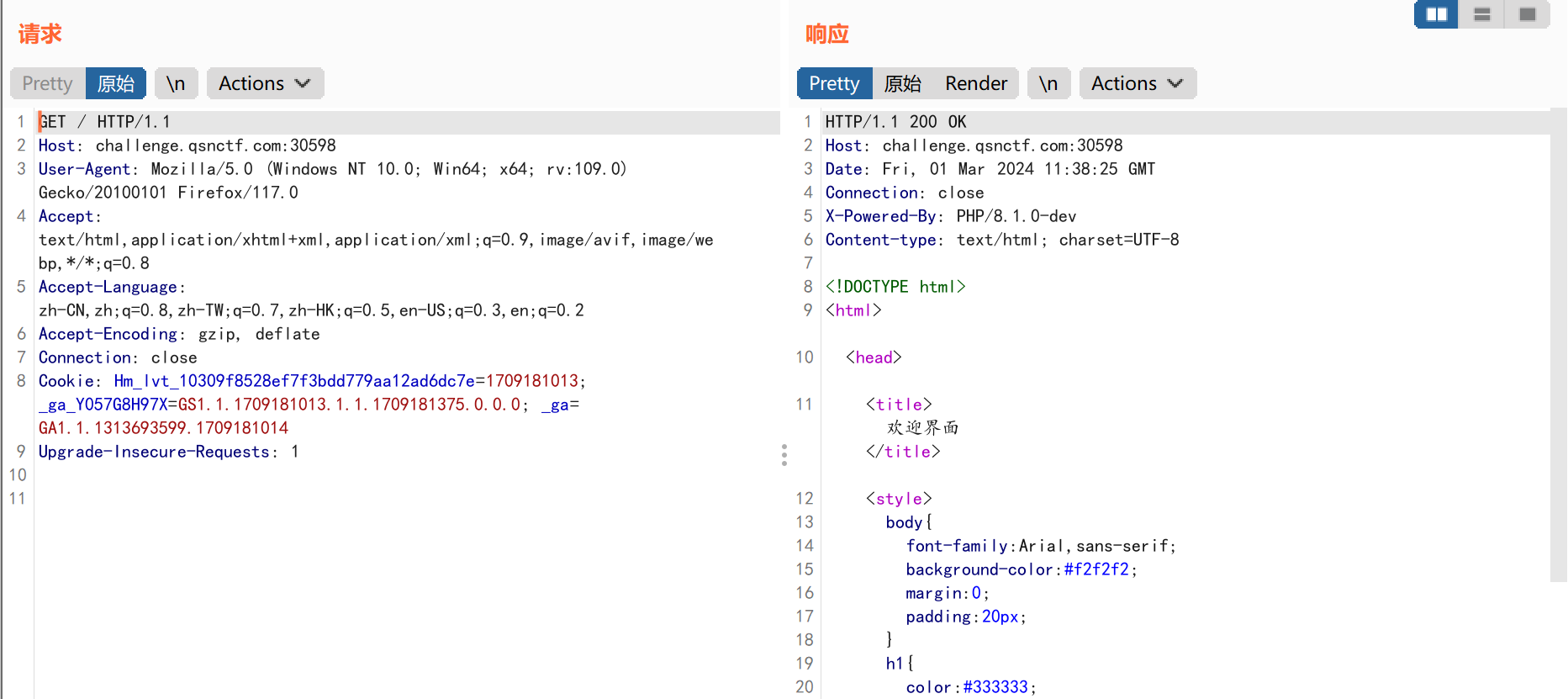This screenshot has width=1568, height=699.
Task: Click the <!DOCTYPE html> line
Action: coord(895,287)
